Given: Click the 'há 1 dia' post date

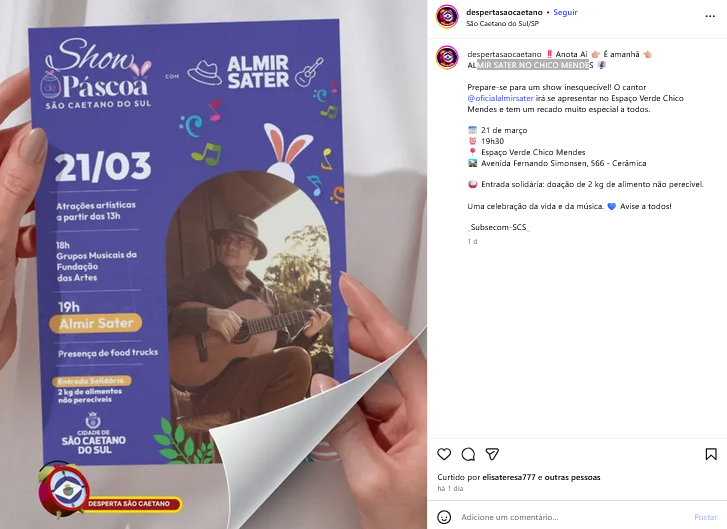Looking at the screenshot, I should click(x=450, y=489).
